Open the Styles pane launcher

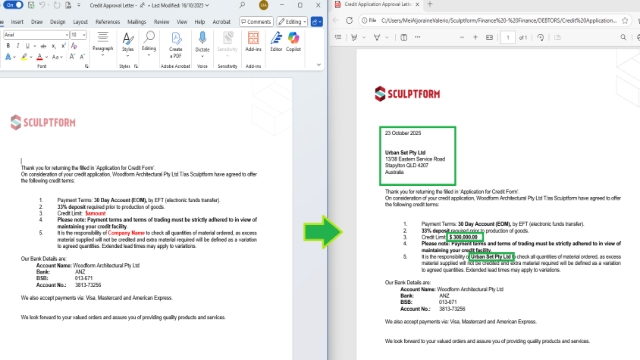coord(136,66)
